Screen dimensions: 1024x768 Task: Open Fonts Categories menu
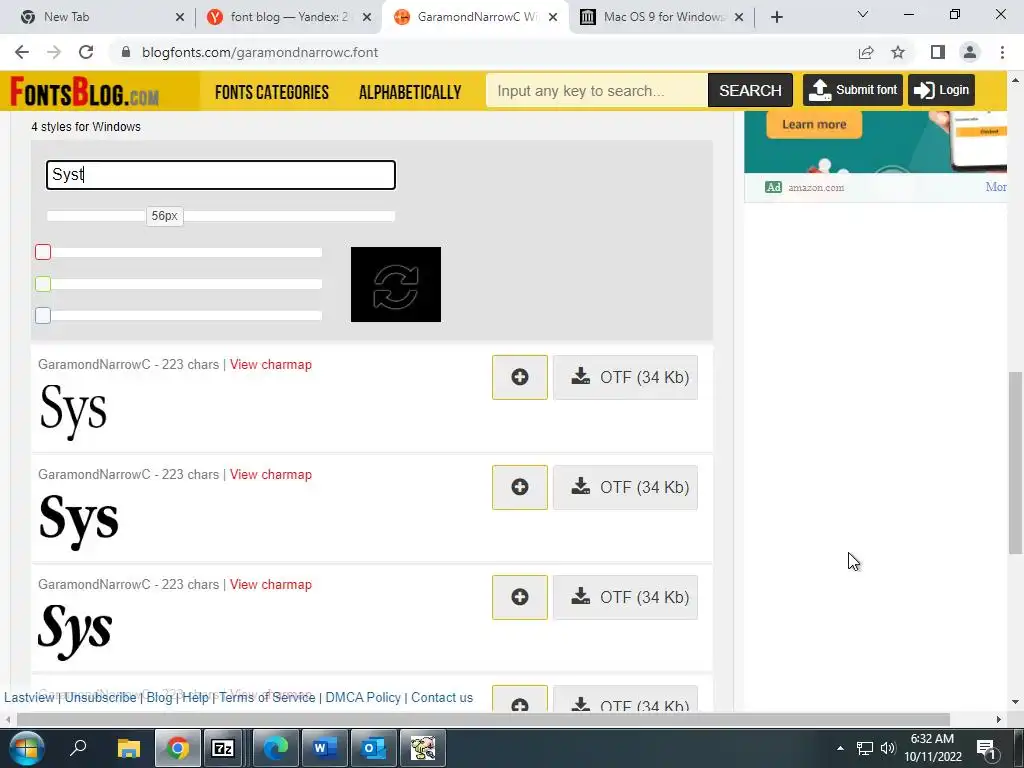[272, 92]
